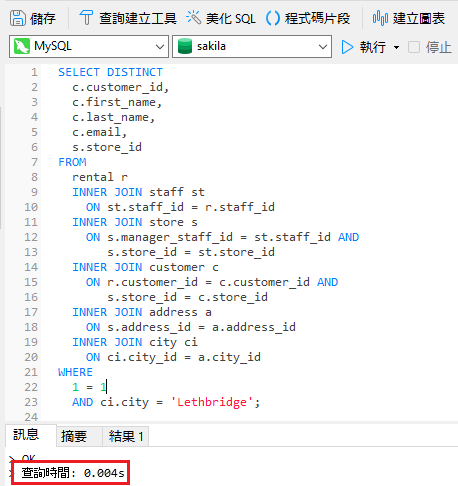Click s.store_id = st.store_id line
Screen dimensions: 458x486
tap(191, 252)
